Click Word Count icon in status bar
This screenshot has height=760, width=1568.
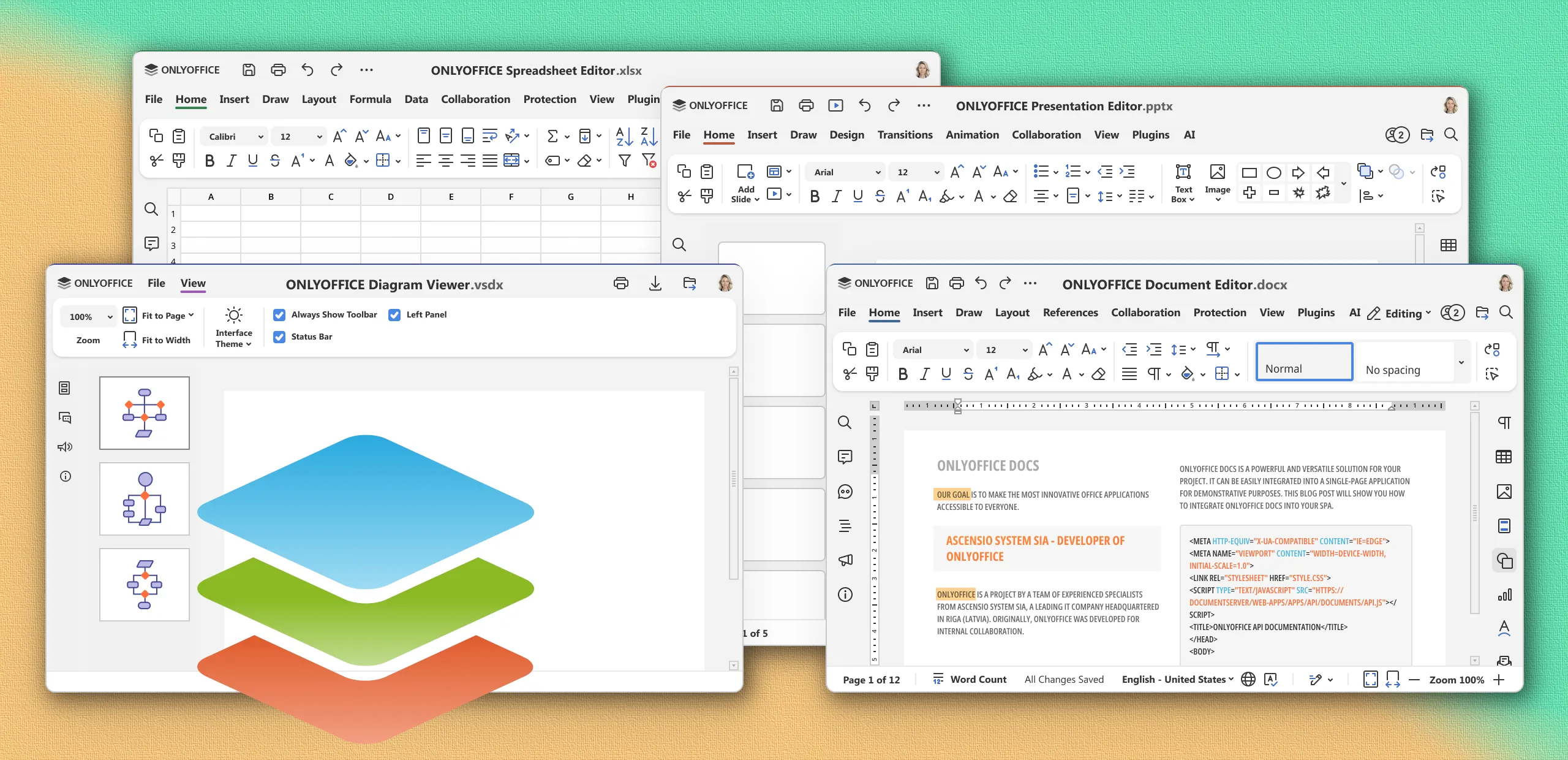click(938, 678)
